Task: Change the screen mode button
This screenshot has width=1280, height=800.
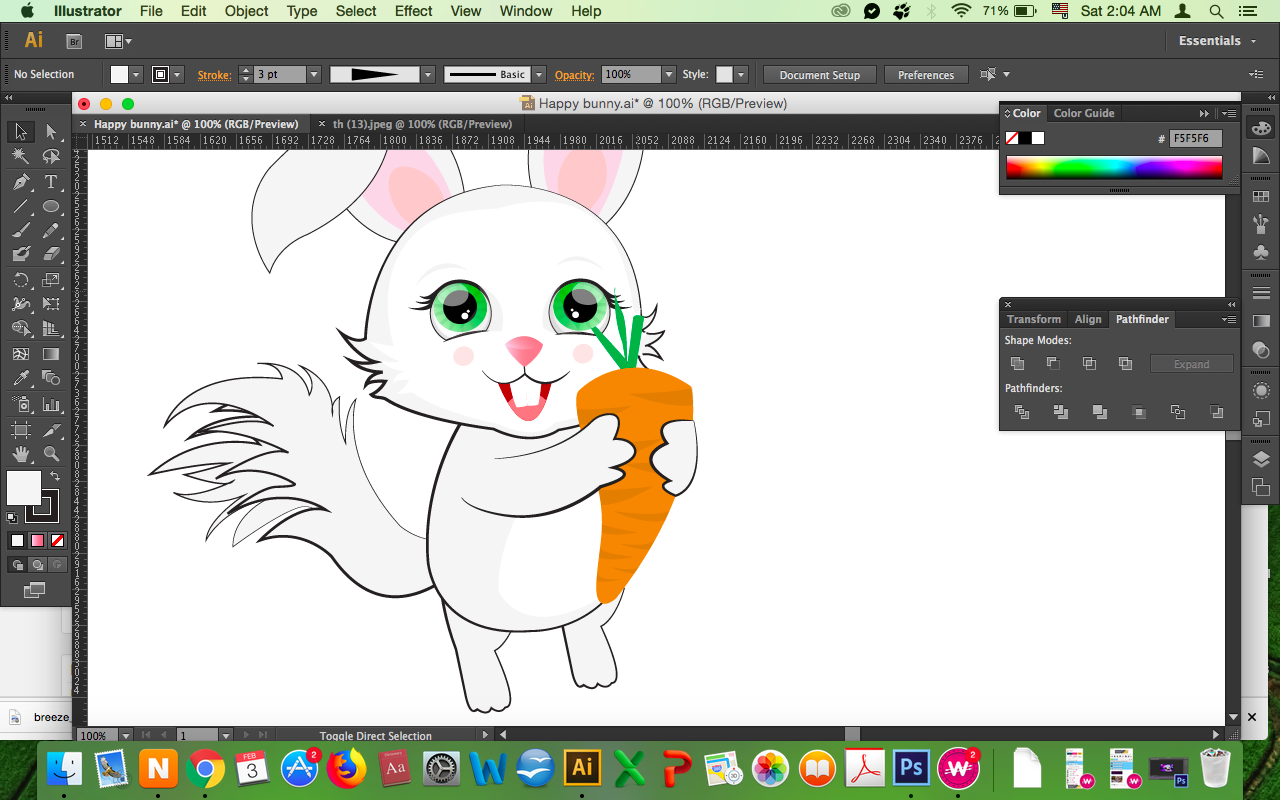Action: click(35, 591)
